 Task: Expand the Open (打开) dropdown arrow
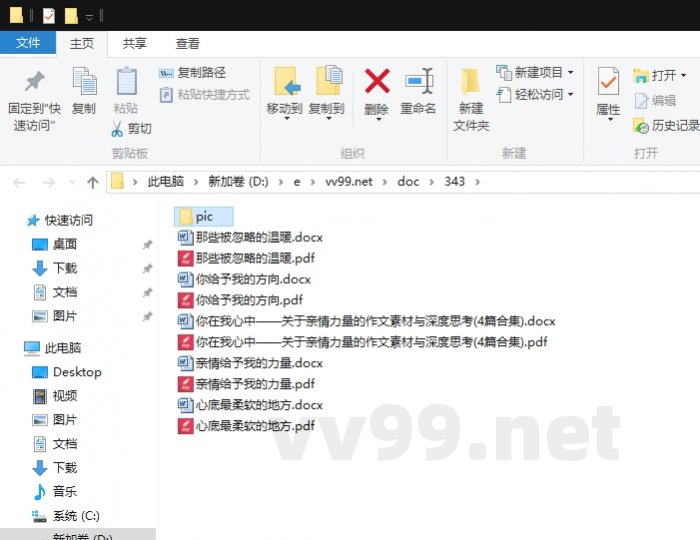[683, 75]
